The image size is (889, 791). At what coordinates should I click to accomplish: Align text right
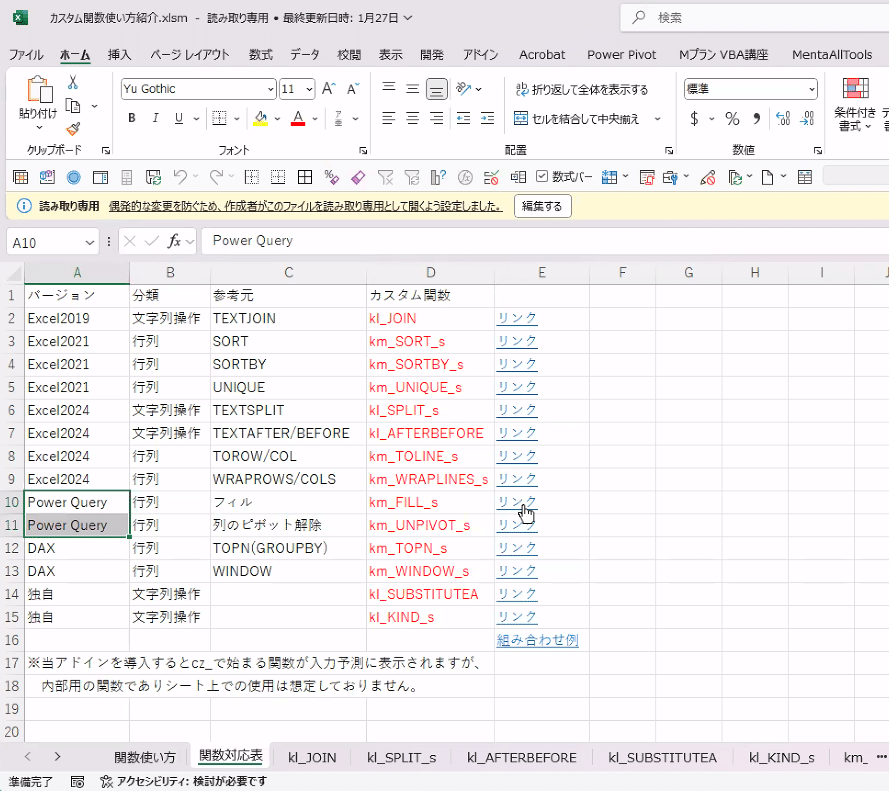pyautogui.click(x=437, y=118)
